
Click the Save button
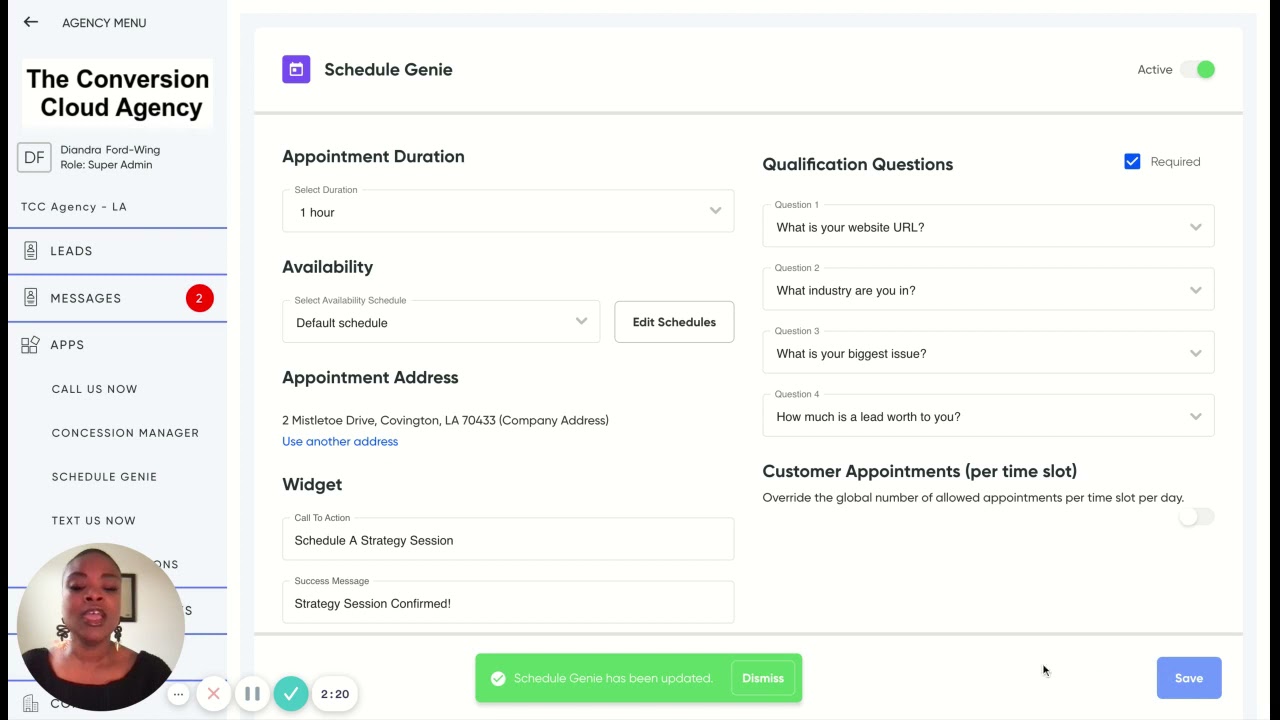click(1189, 678)
